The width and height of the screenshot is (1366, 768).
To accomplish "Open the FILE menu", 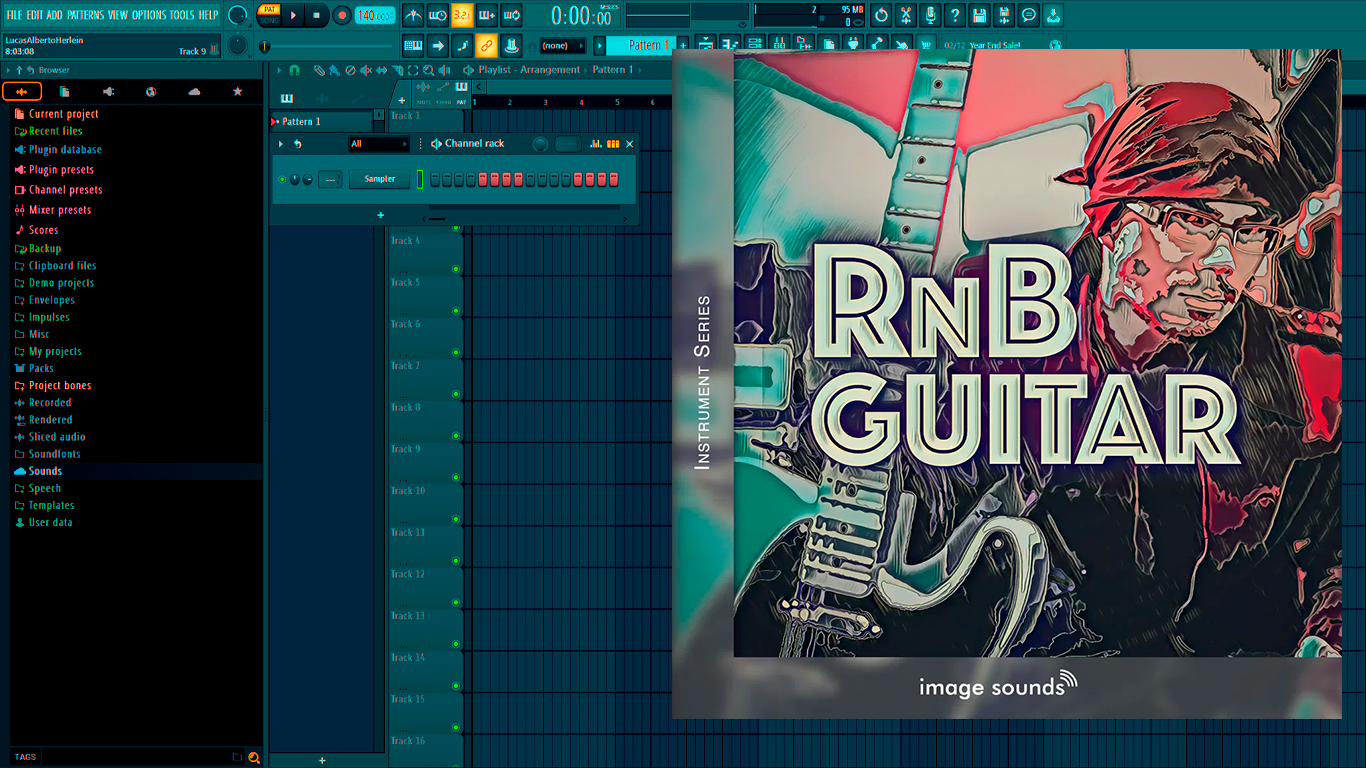I will pyautogui.click(x=15, y=15).
